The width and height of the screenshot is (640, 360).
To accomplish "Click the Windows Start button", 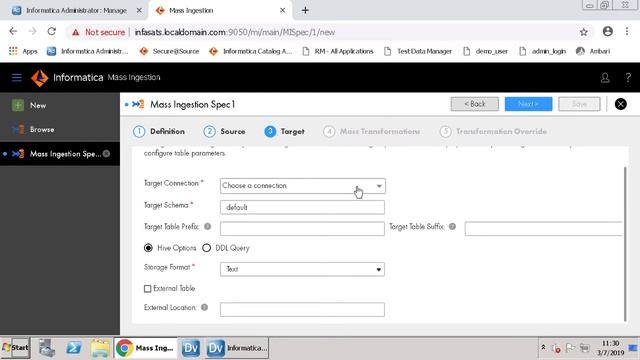I will (16, 348).
